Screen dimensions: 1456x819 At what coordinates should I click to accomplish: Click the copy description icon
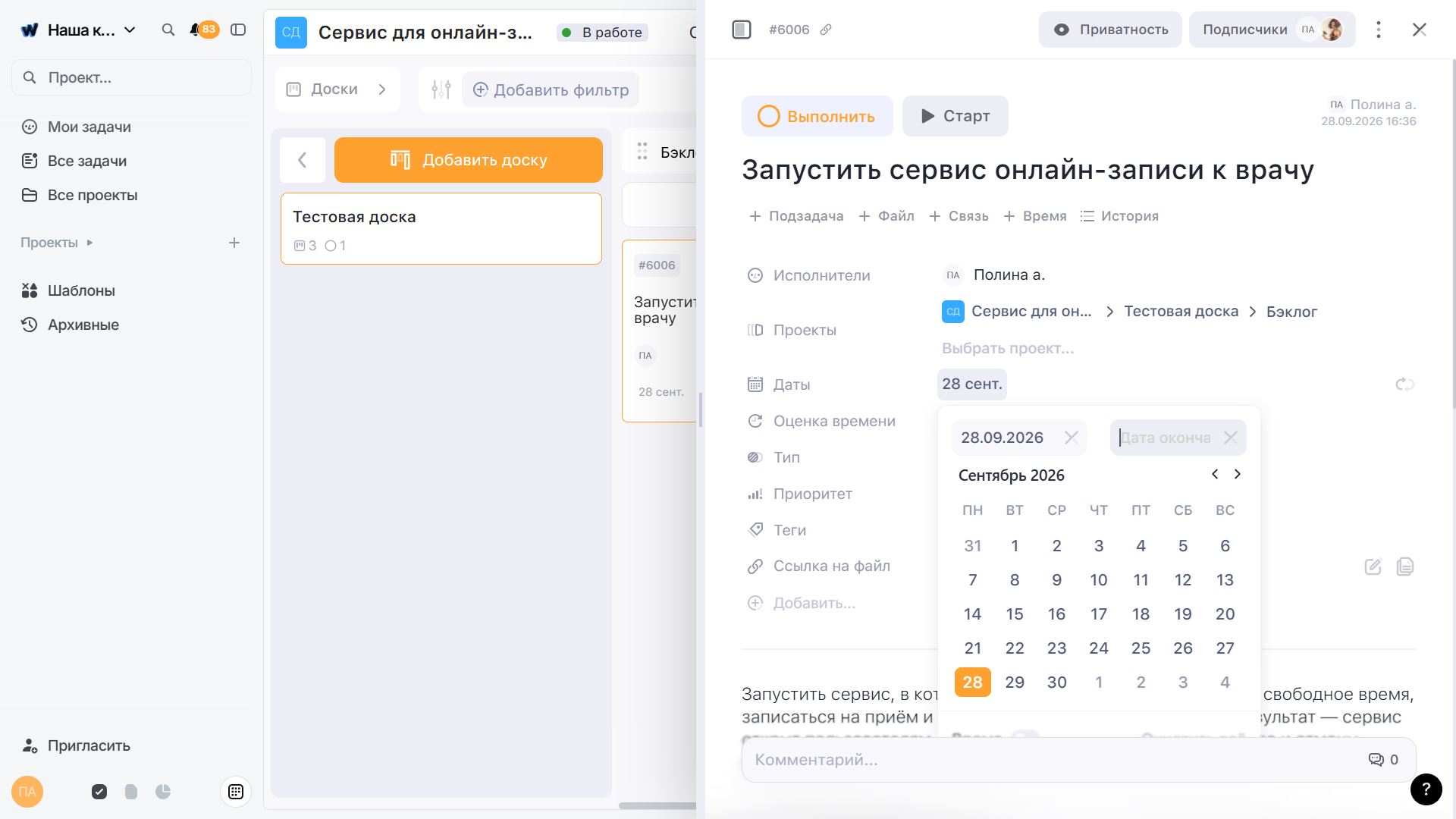click(1405, 566)
